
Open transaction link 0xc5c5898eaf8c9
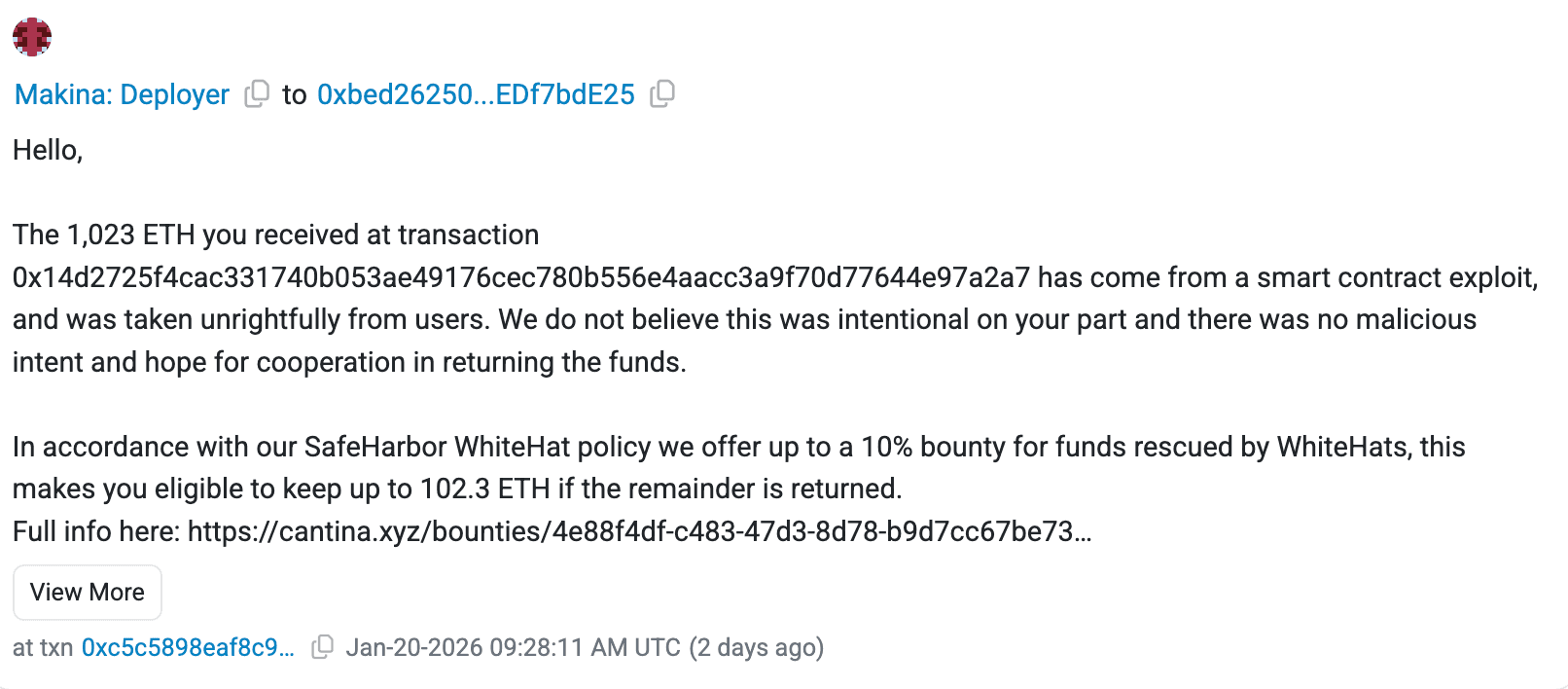tap(188, 646)
